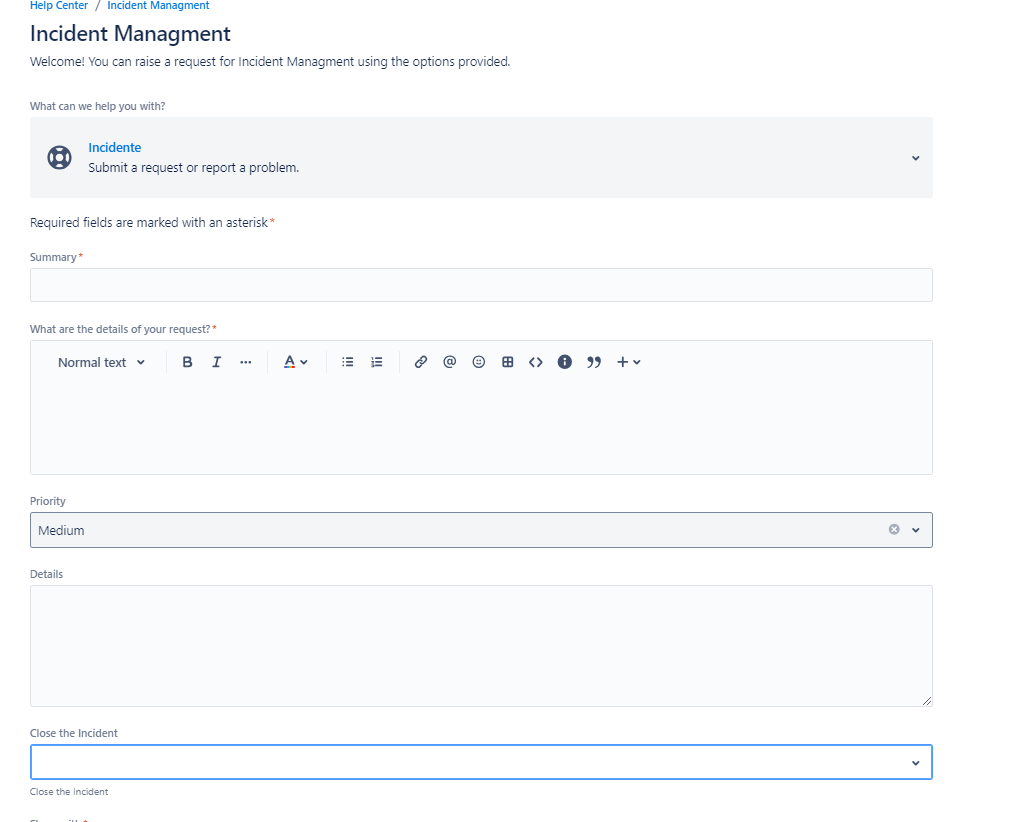Insert an emoji from the editor toolbar

[478, 361]
